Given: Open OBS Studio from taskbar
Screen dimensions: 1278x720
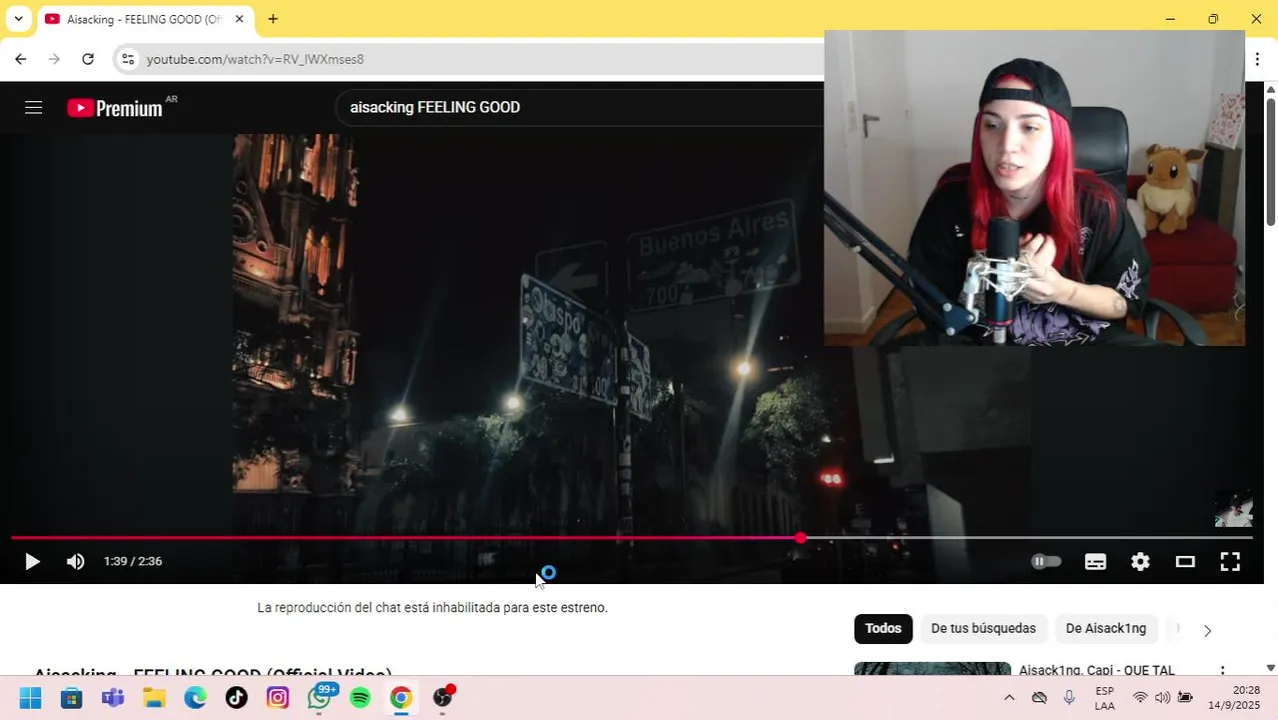Looking at the screenshot, I should [443, 698].
